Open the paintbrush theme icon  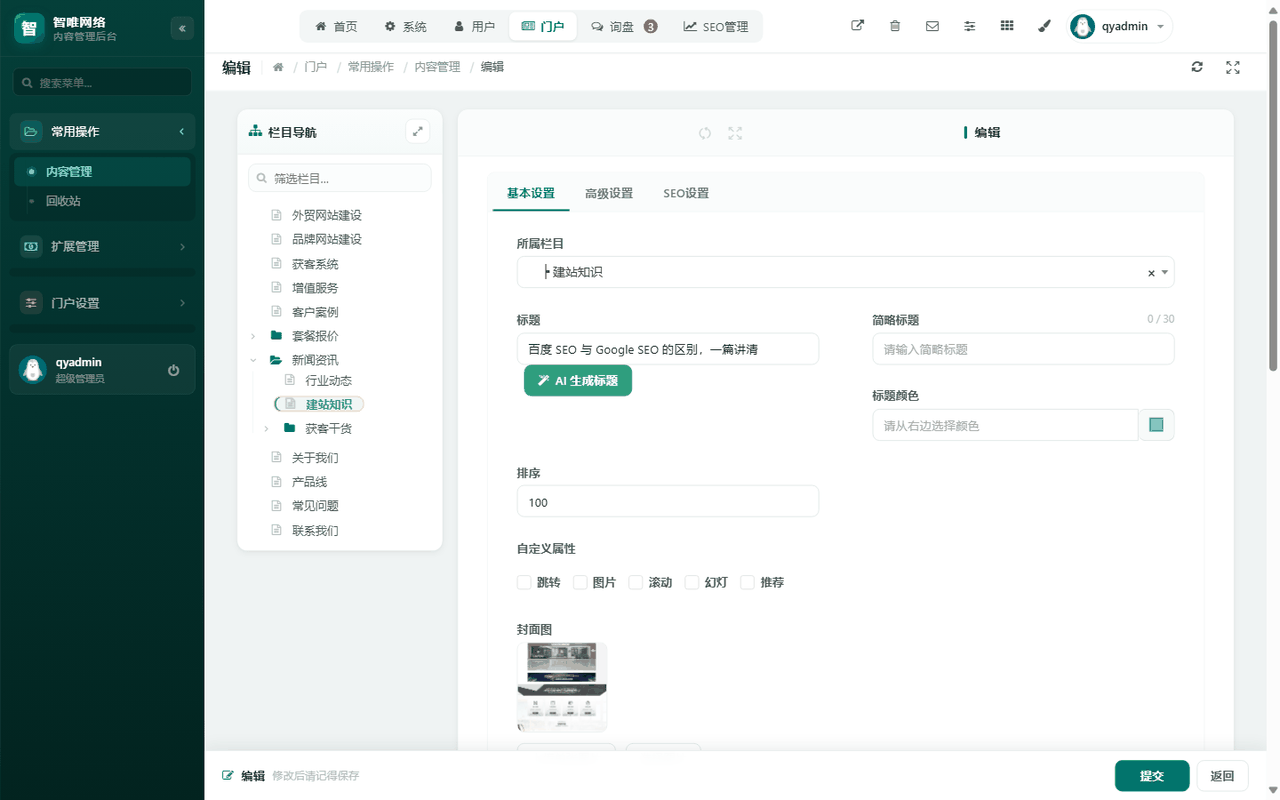coord(1044,26)
